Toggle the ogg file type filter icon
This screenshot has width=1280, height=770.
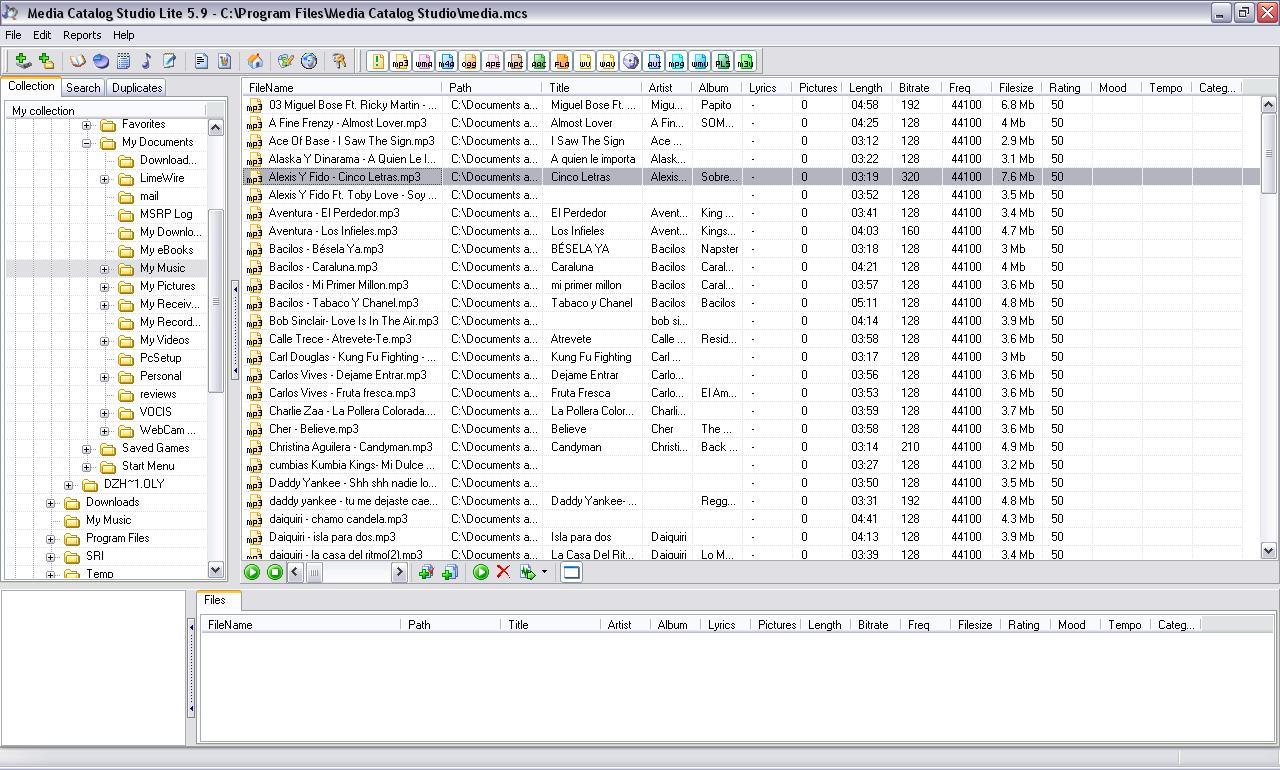click(x=469, y=62)
